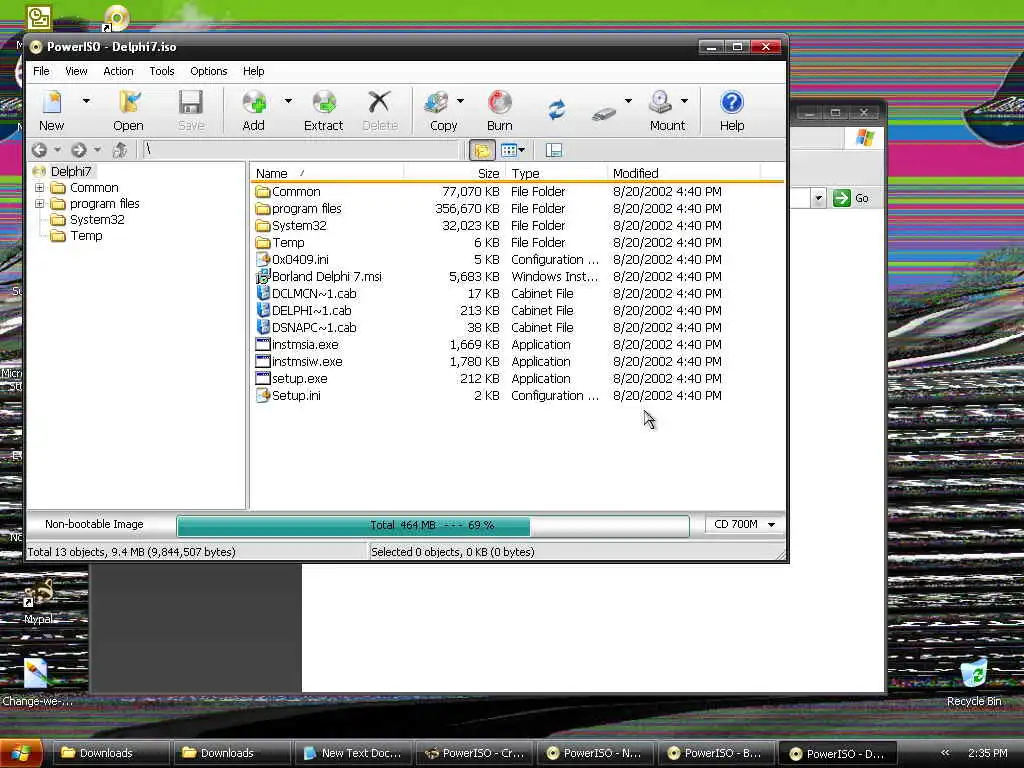
Task: Select the instmsia.exe file
Action: 304,344
